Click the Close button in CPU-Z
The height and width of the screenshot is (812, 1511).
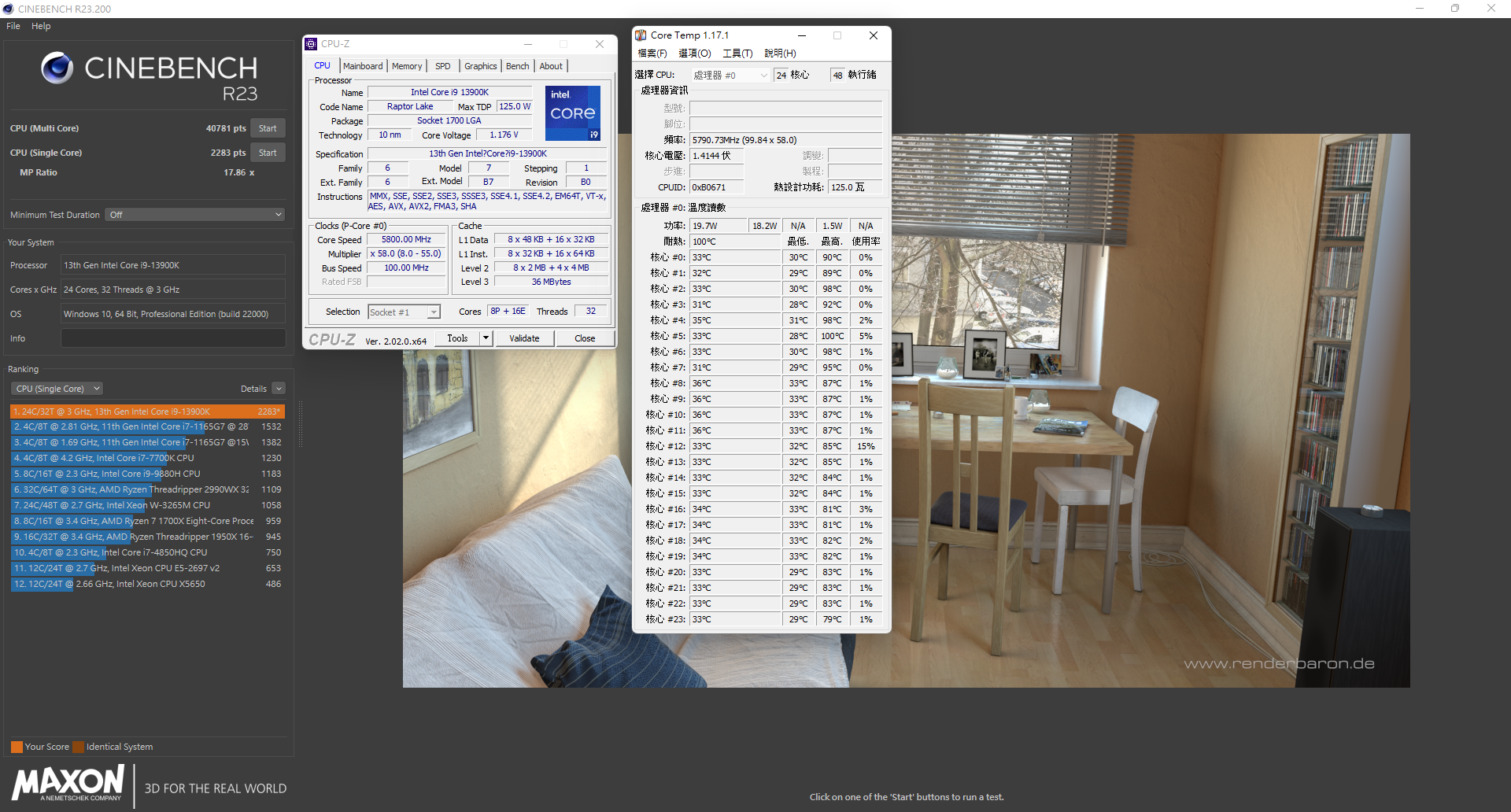(585, 338)
